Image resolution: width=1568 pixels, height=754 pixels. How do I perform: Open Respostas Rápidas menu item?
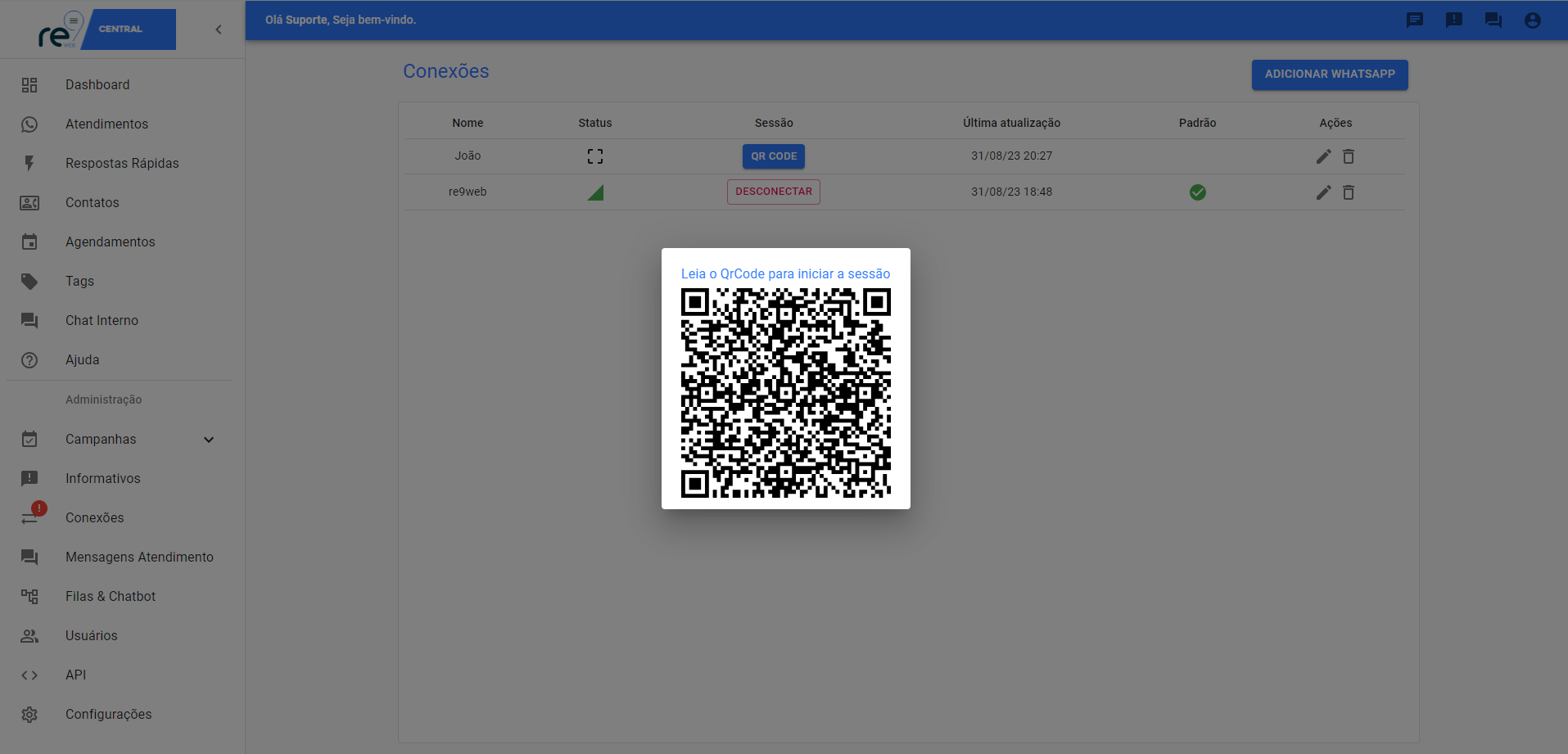coord(123,164)
